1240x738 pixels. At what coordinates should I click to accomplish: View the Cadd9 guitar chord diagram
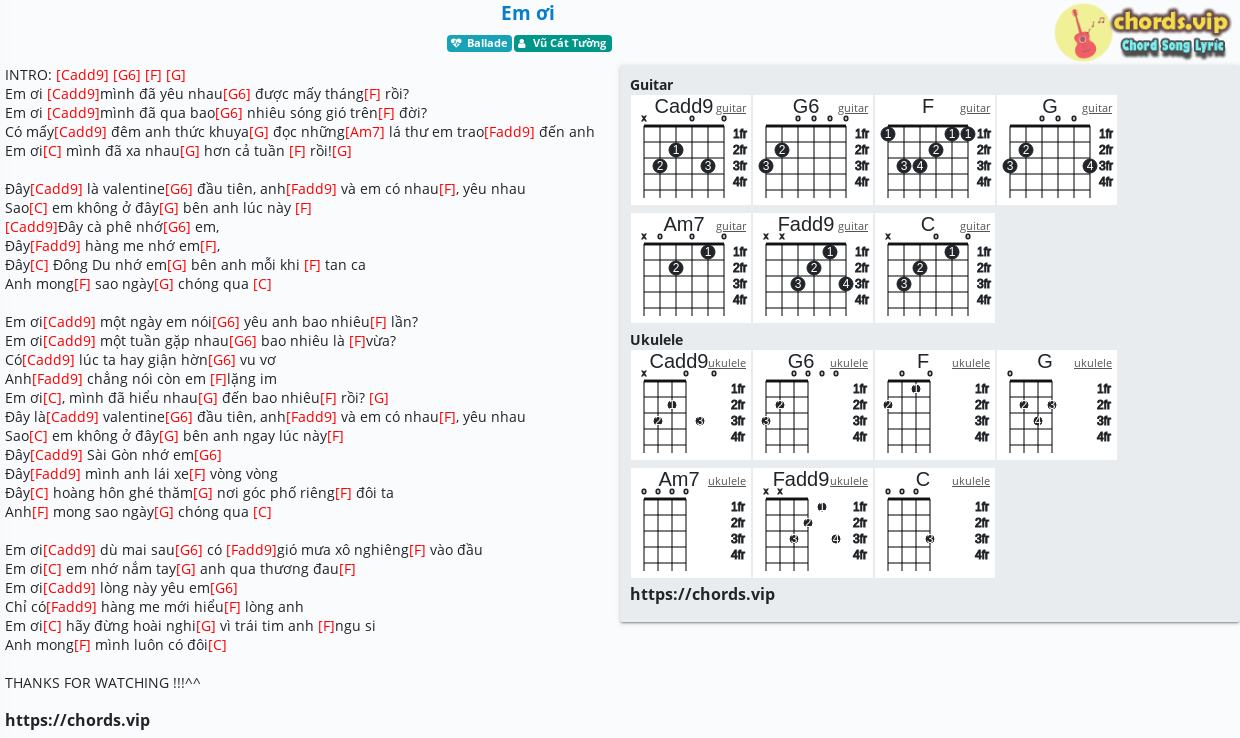(691, 150)
